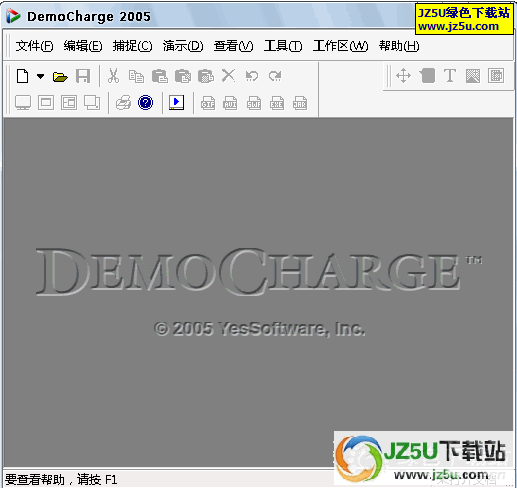Play the demo with the blue play icon
The height and width of the screenshot is (488, 517).
click(176, 102)
